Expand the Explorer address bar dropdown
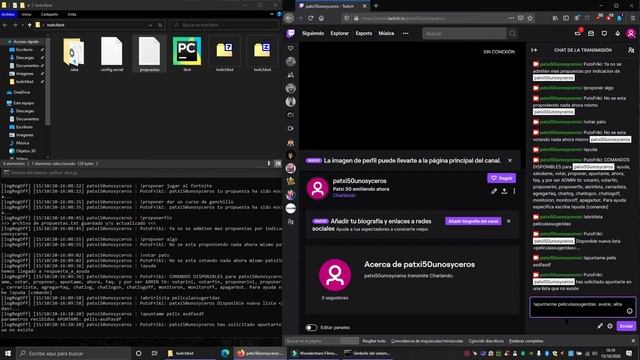The image size is (640, 360). [150, 25]
